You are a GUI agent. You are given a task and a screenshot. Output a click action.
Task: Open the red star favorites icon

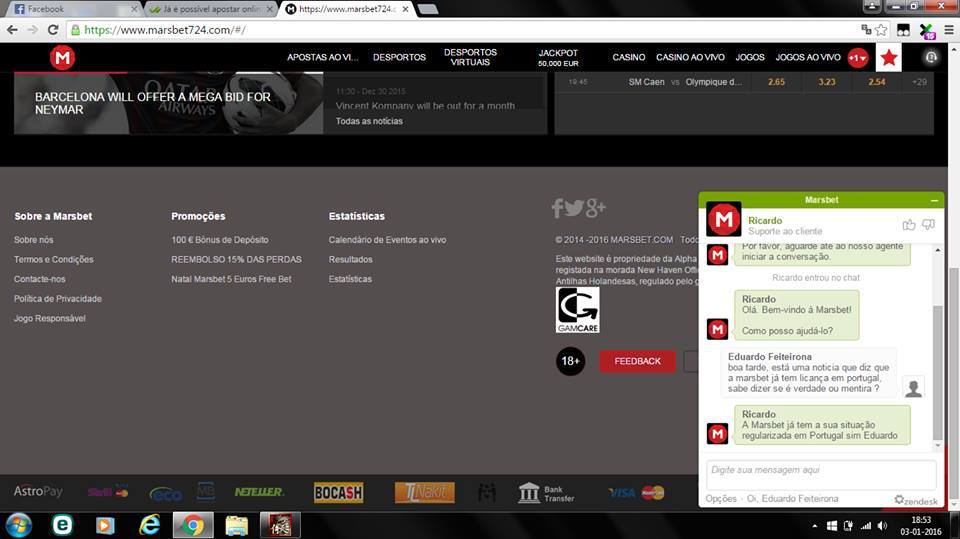pyautogui.click(x=889, y=58)
